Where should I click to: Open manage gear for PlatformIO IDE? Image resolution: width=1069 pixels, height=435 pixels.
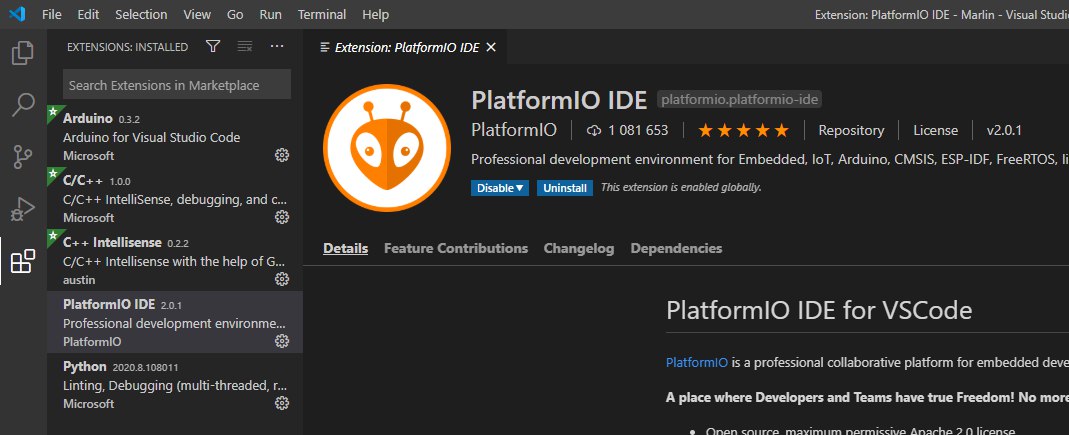pos(282,341)
